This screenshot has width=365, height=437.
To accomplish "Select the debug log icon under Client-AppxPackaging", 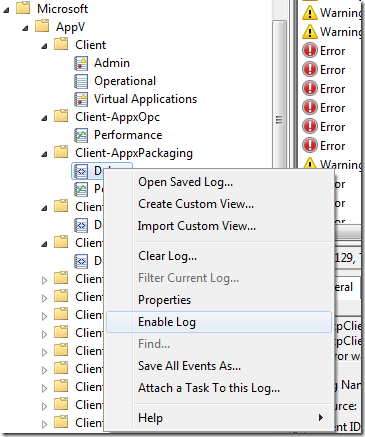I will point(81,171).
